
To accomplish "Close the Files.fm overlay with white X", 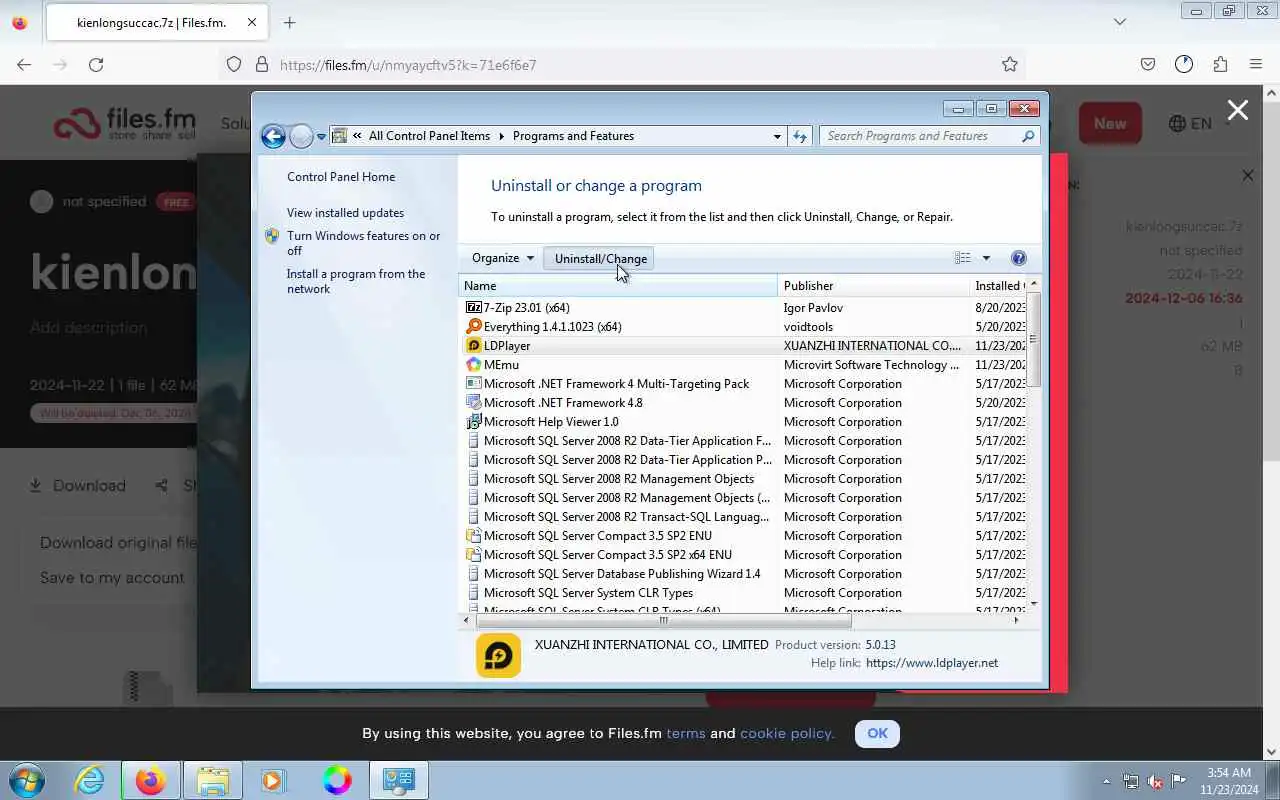I will pyautogui.click(x=1238, y=110).
